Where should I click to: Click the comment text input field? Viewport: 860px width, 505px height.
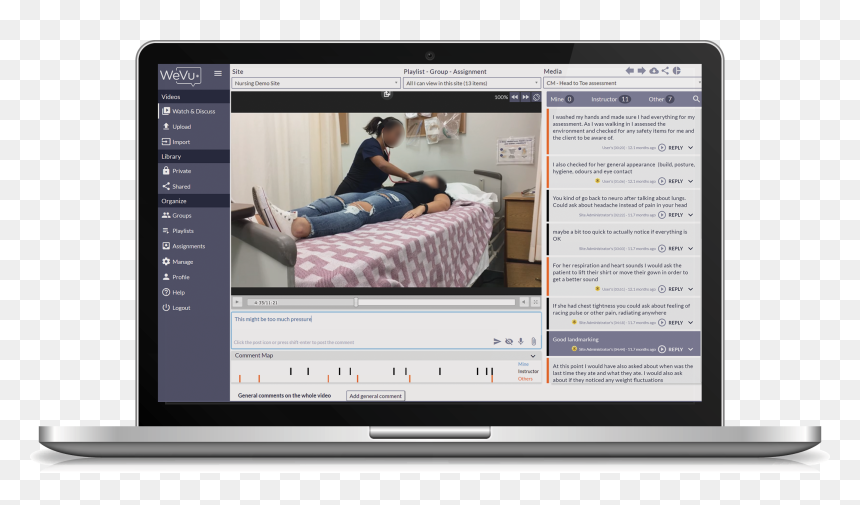pyautogui.click(x=386, y=330)
